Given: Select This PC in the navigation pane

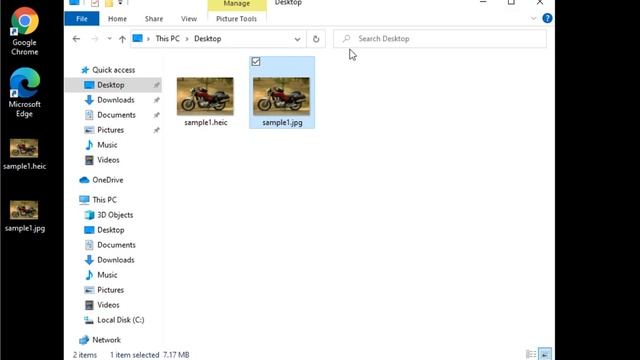Looking at the screenshot, I should coord(104,200).
